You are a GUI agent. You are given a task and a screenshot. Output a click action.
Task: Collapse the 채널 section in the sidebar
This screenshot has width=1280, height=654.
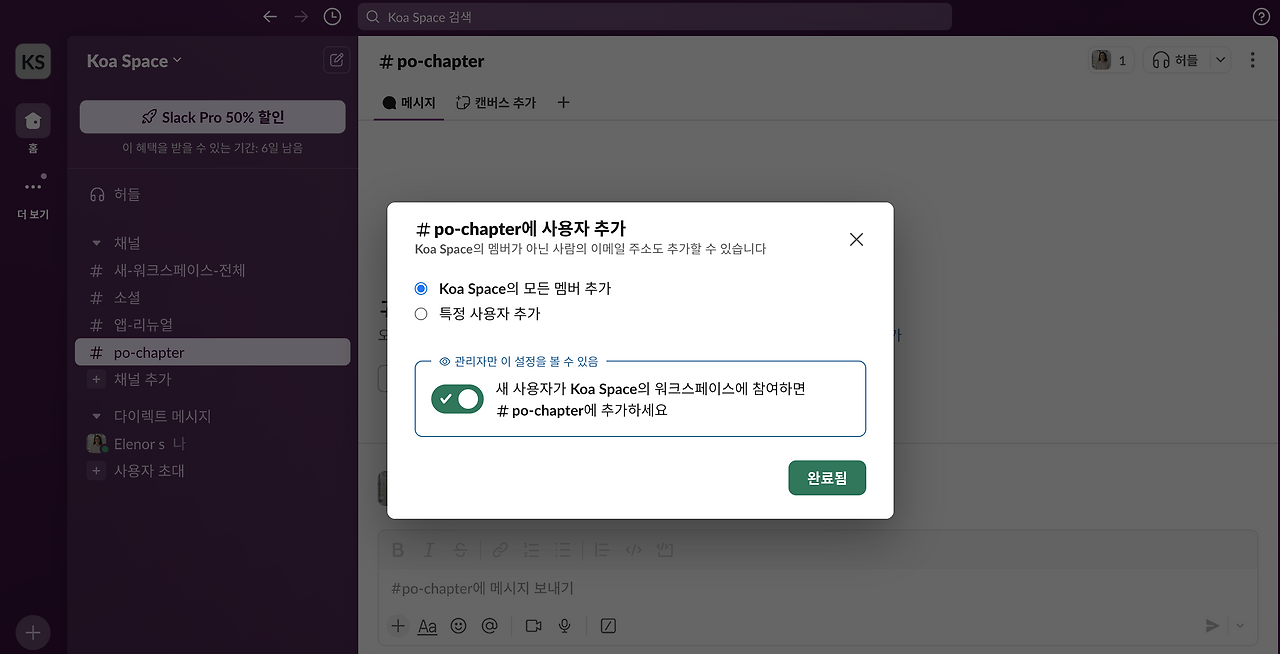95,242
